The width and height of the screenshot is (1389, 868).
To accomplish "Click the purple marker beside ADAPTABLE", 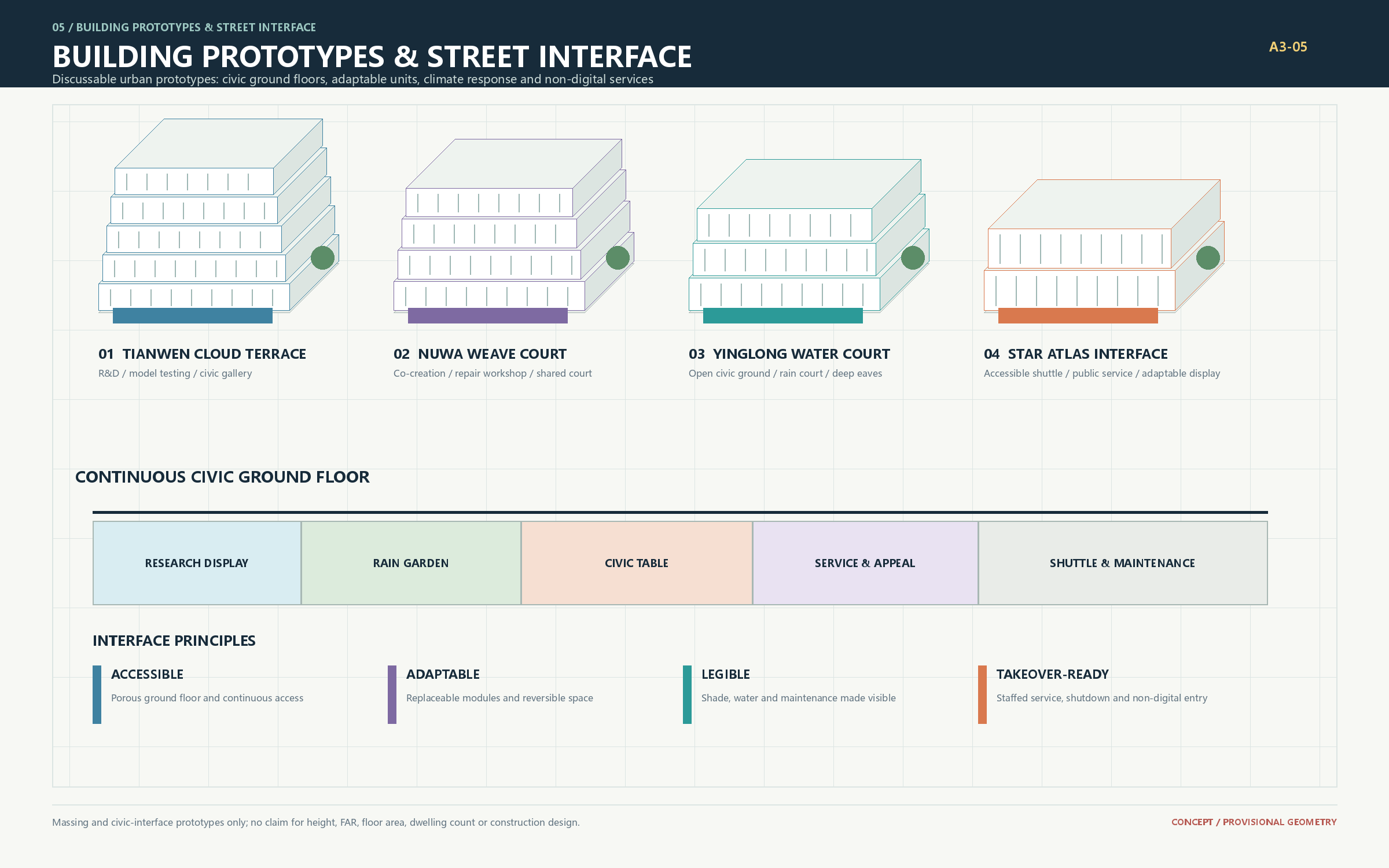I will click(392, 694).
